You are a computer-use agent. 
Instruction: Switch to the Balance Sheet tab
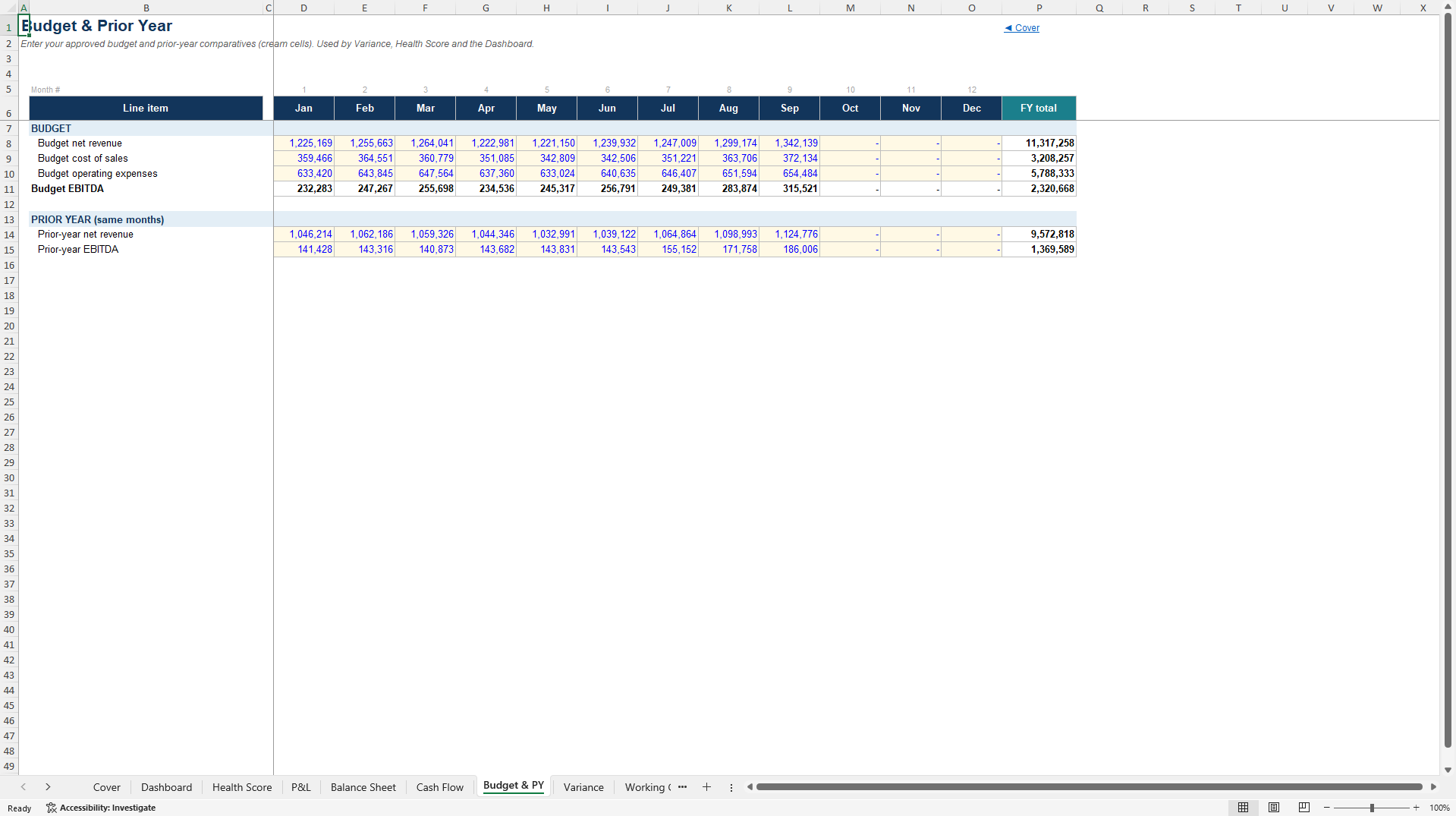363,787
